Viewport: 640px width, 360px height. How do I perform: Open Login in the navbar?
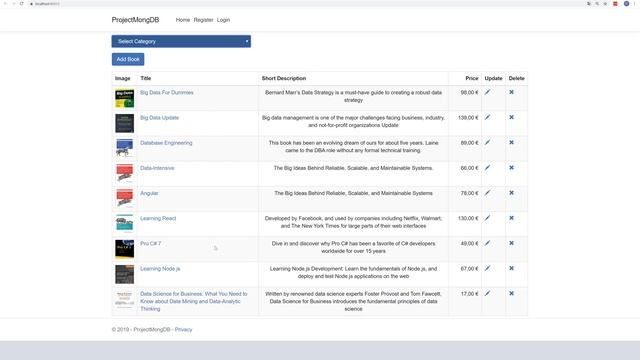coord(223,20)
